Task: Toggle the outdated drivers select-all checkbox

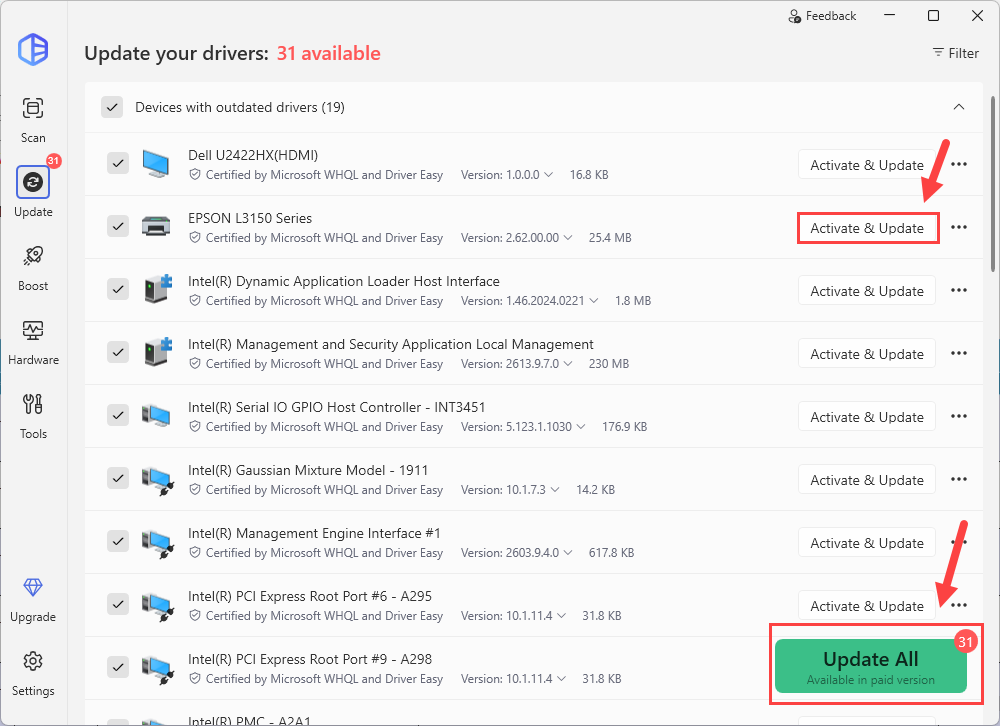Action: [112, 107]
